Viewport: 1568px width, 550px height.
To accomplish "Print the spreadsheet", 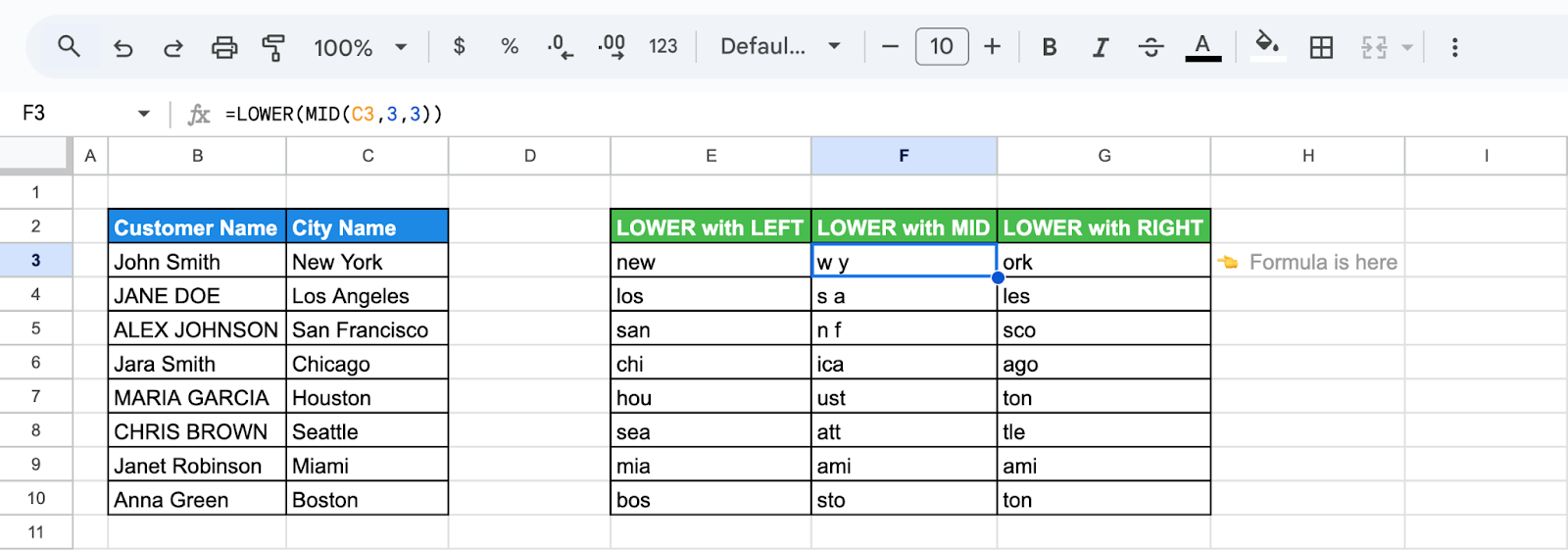I will 224,47.
